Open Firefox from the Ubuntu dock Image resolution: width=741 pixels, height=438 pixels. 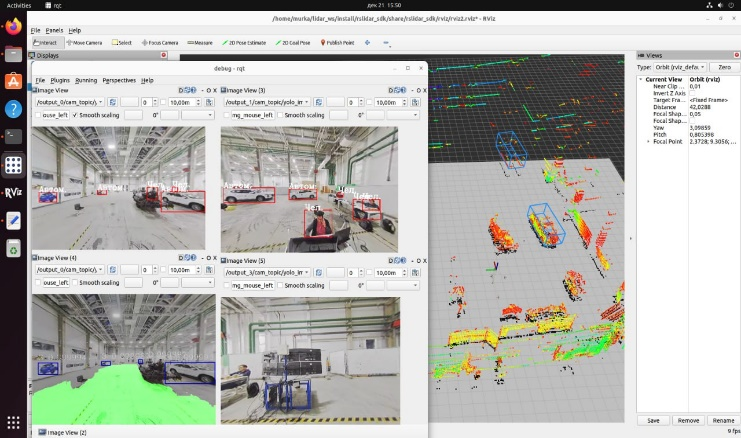click(13, 27)
